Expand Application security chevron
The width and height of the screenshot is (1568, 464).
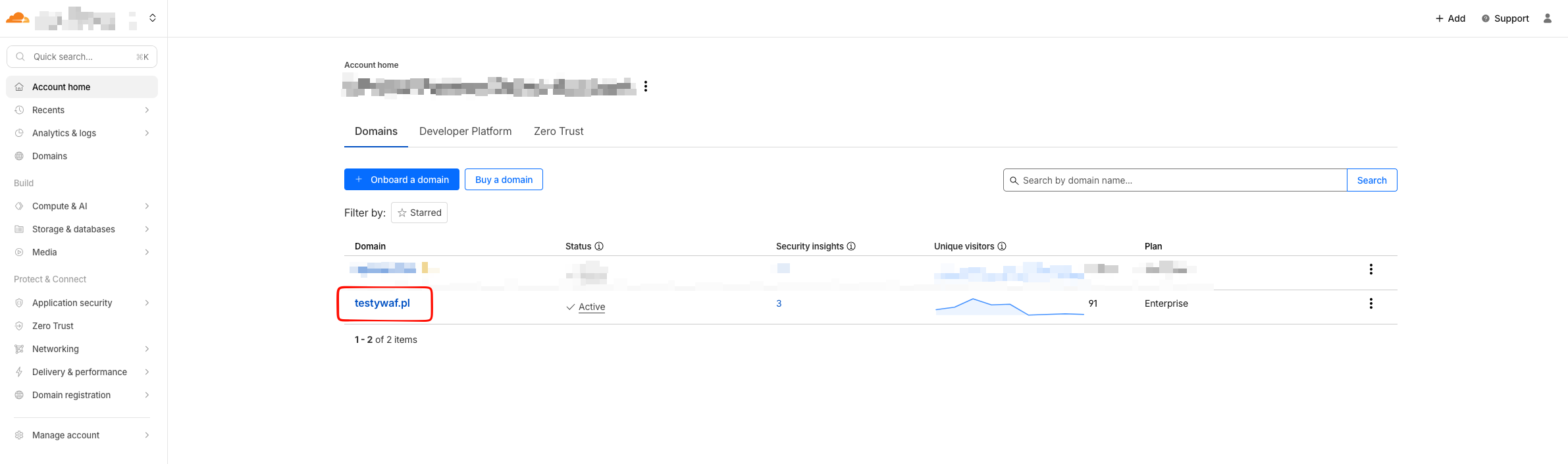click(x=147, y=303)
